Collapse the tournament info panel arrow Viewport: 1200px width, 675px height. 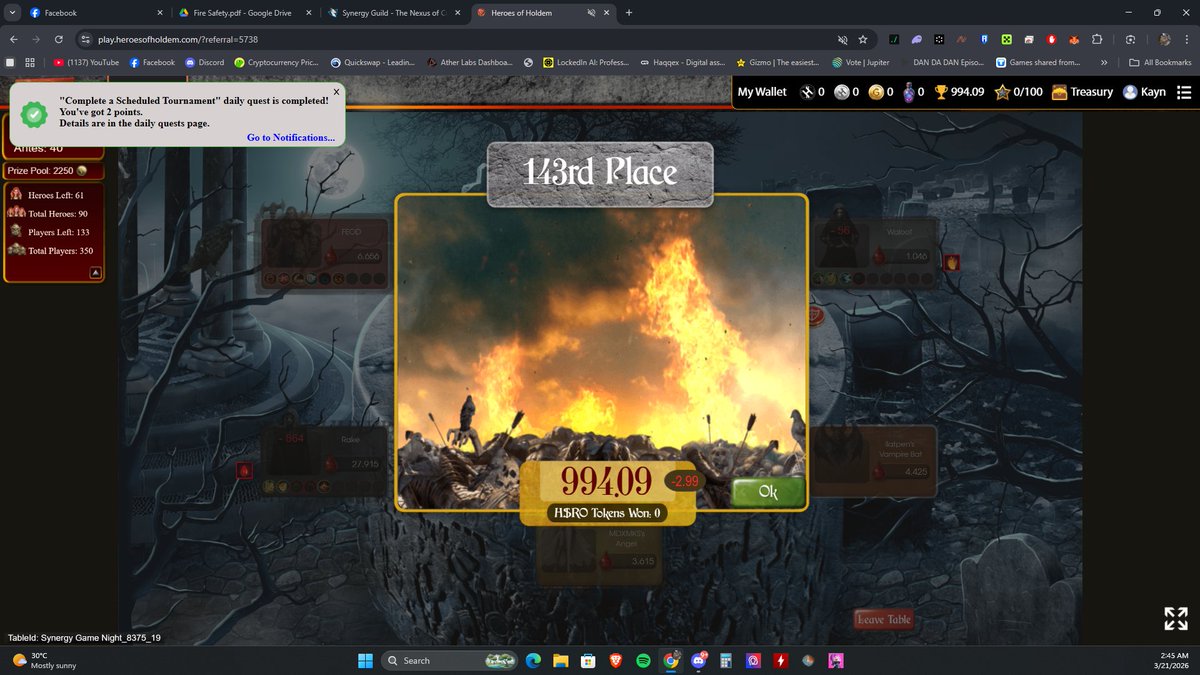[x=94, y=271]
